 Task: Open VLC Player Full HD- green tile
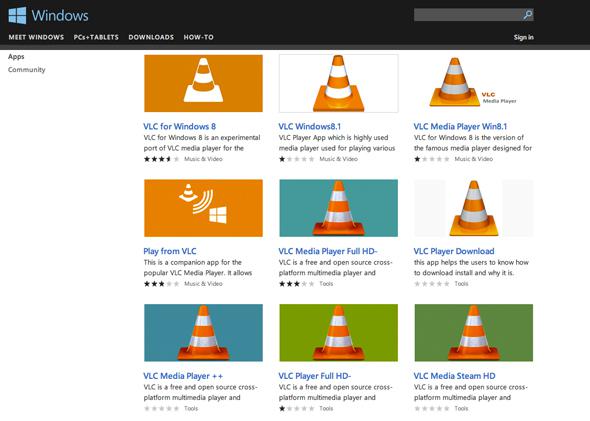point(338,333)
